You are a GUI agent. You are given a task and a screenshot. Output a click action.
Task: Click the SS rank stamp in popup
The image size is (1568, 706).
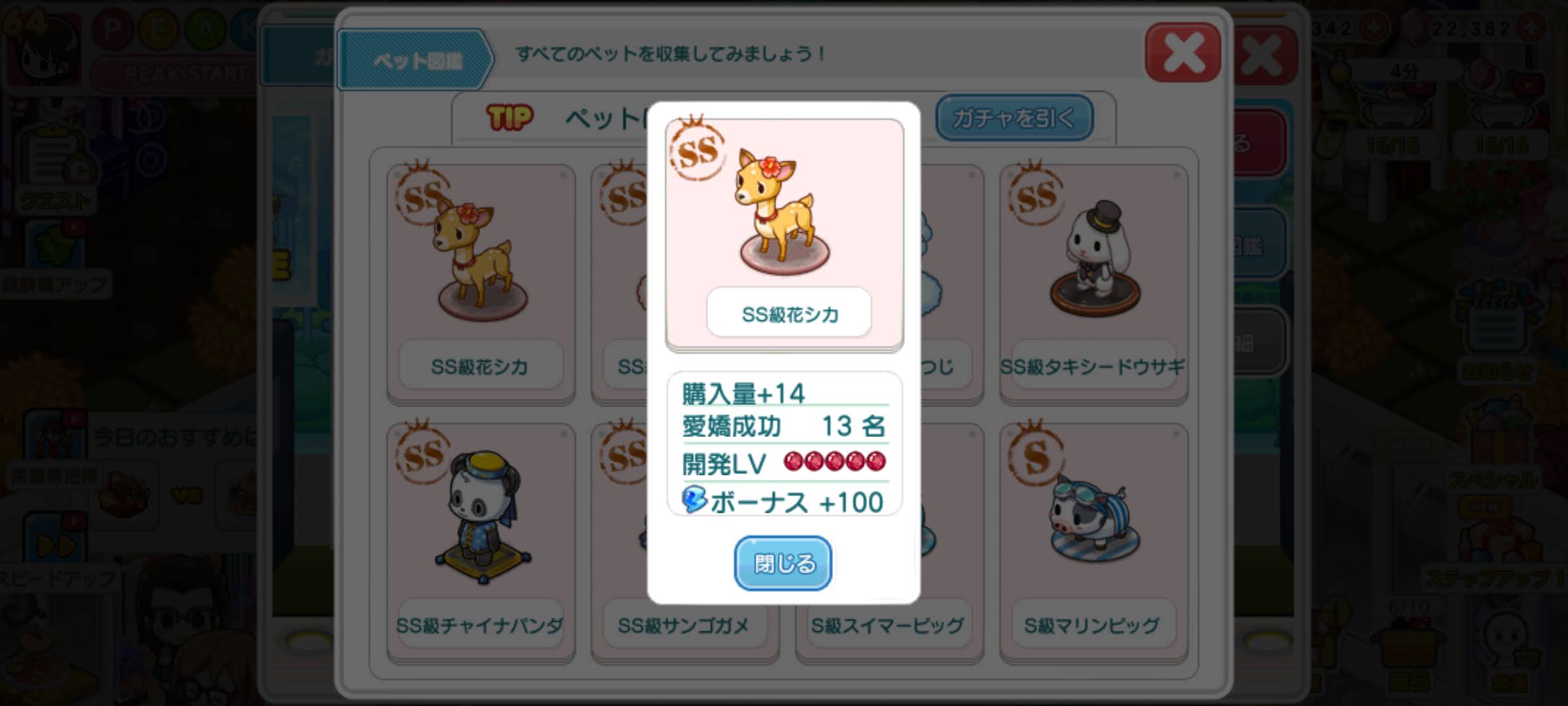click(697, 150)
